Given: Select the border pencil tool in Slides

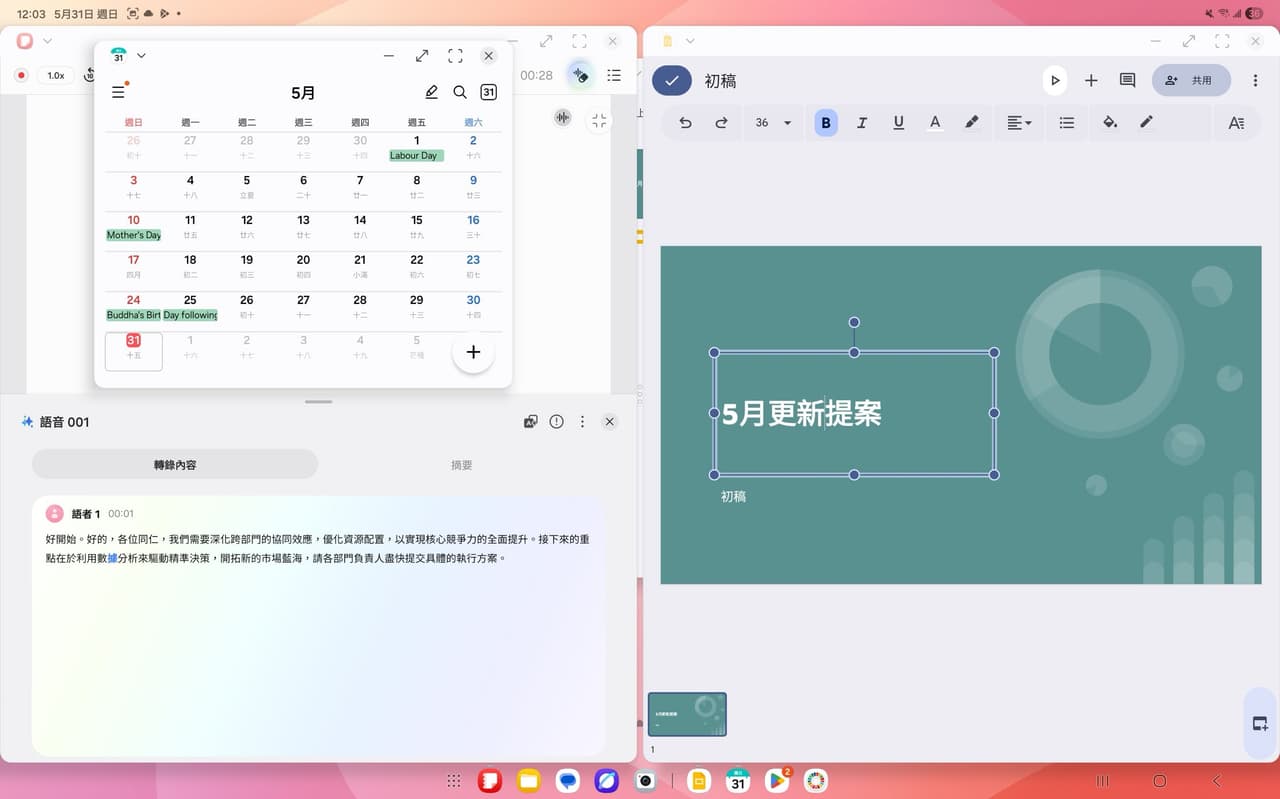Looking at the screenshot, I should pos(1146,123).
